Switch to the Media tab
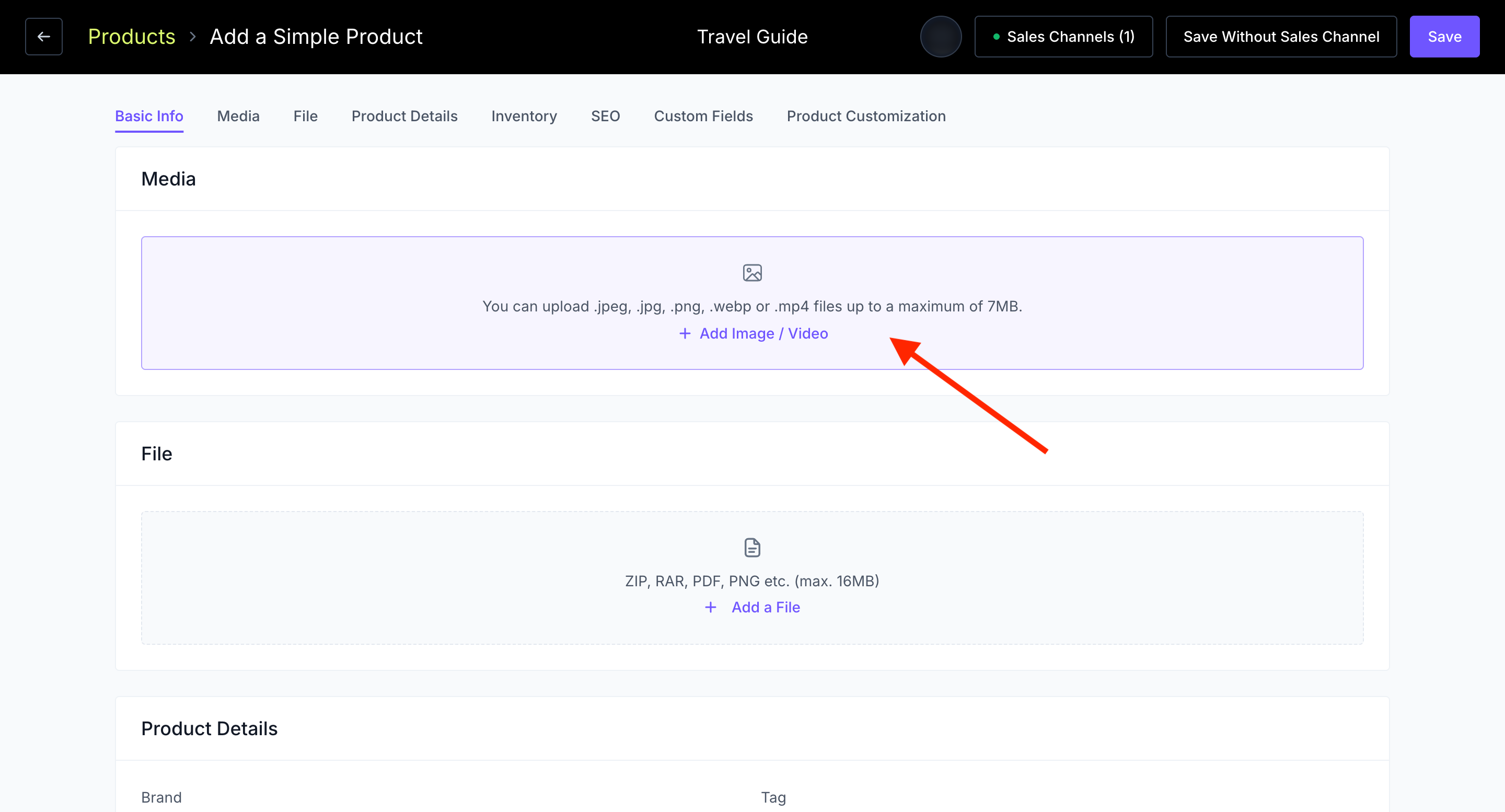Screen dimensions: 1505x812 point(238,116)
